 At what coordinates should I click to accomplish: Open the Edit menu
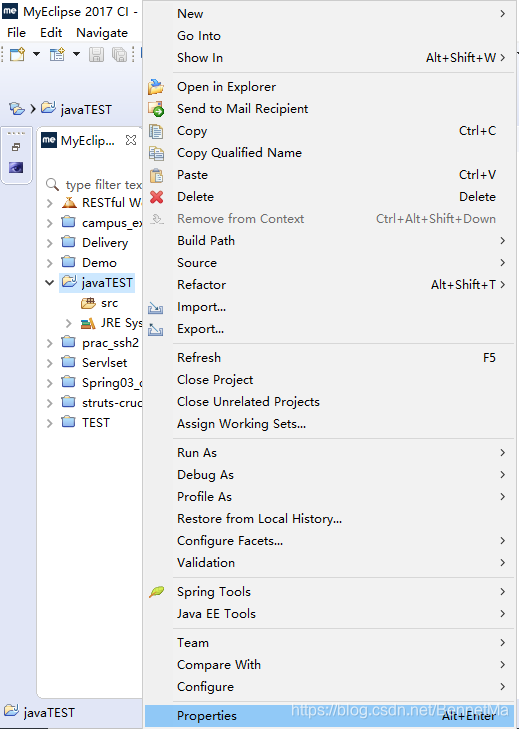click(51, 33)
